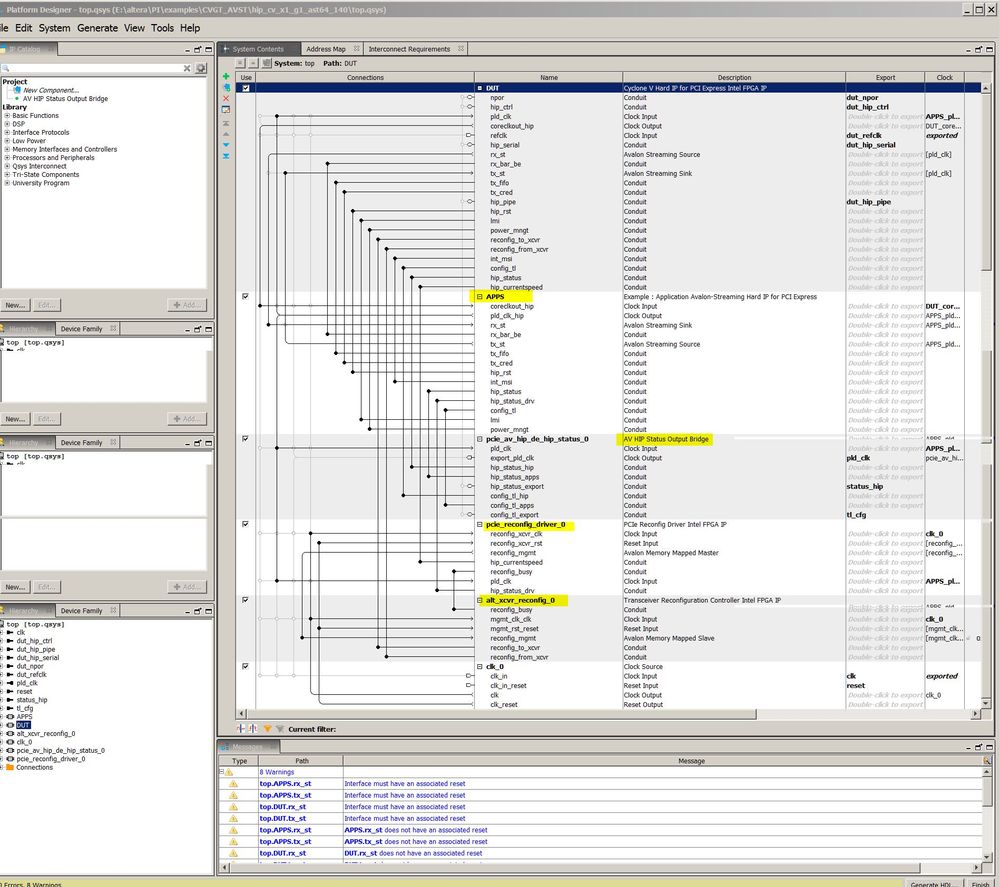Collapse the APPS component row
This screenshot has height=887, width=999.
pos(480,297)
